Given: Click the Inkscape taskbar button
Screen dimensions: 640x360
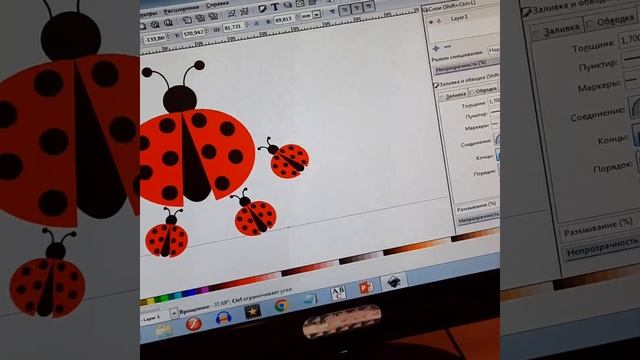Looking at the screenshot, I should [393, 282].
